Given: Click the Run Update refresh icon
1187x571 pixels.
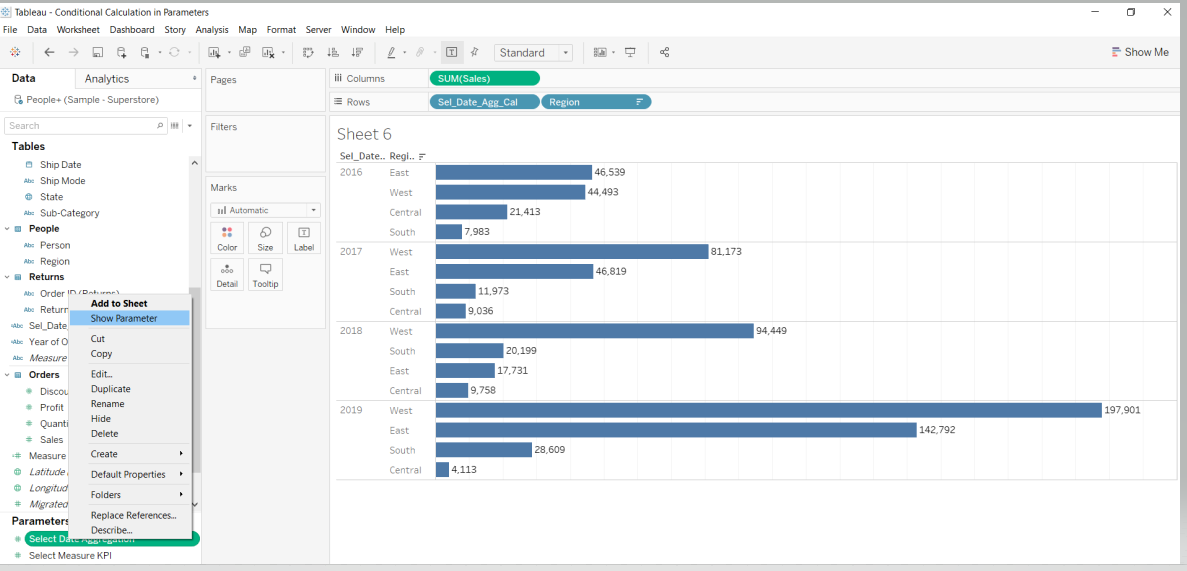Looking at the screenshot, I should tap(174, 52).
